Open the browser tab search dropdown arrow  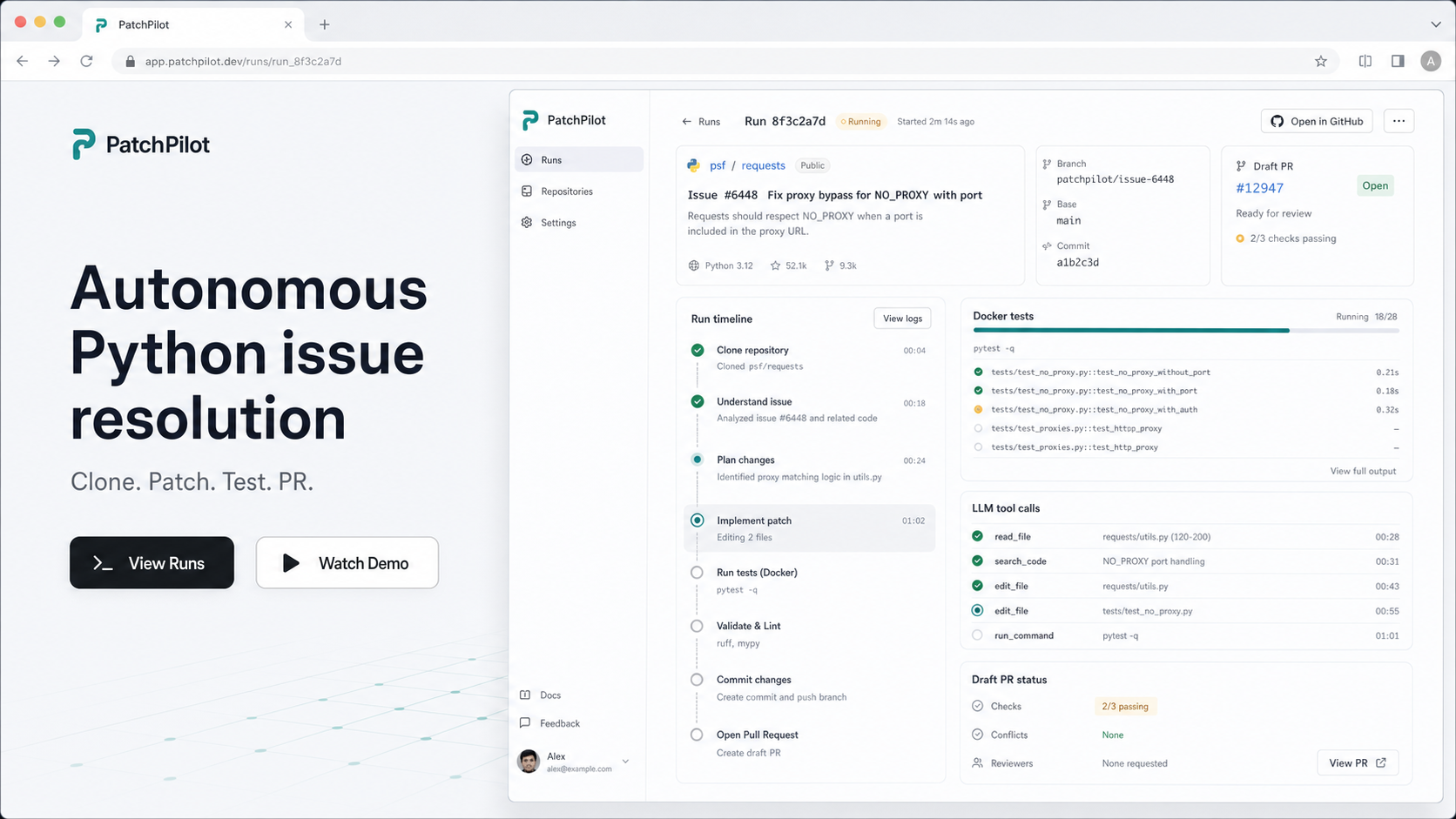(x=1436, y=24)
